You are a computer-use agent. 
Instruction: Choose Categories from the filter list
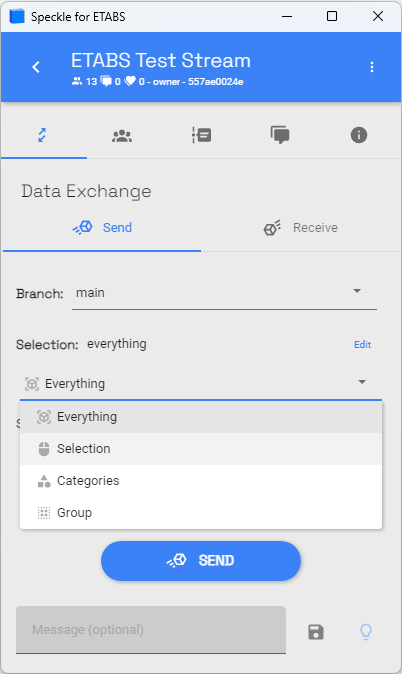point(201,481)
